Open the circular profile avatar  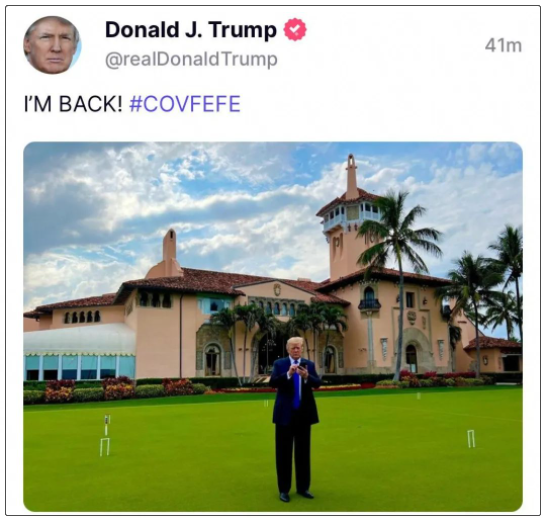pyautogui.click(x=52, y=45)
